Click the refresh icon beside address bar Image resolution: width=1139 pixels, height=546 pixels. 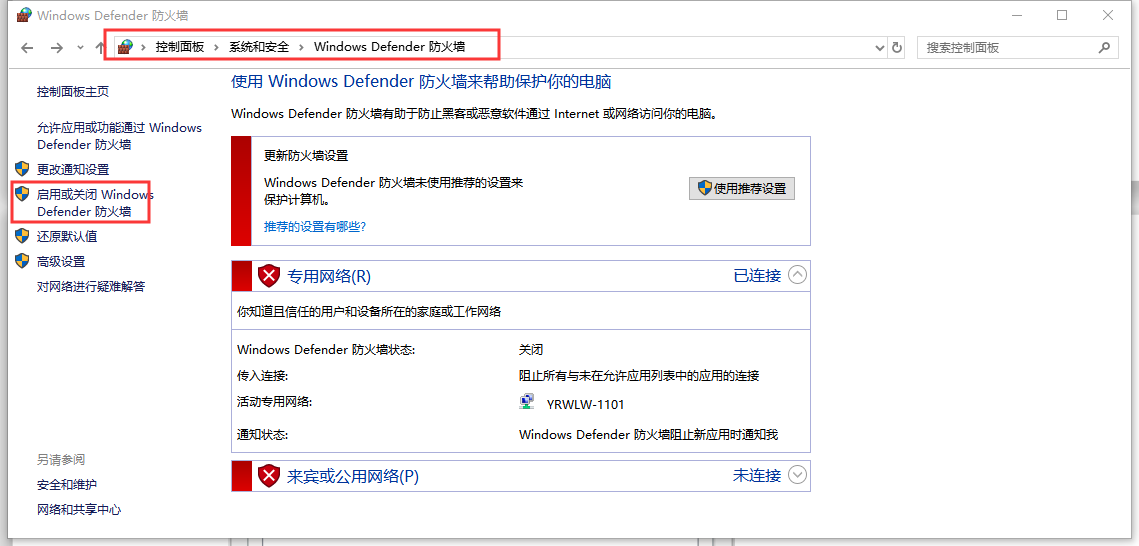point(897,48)
